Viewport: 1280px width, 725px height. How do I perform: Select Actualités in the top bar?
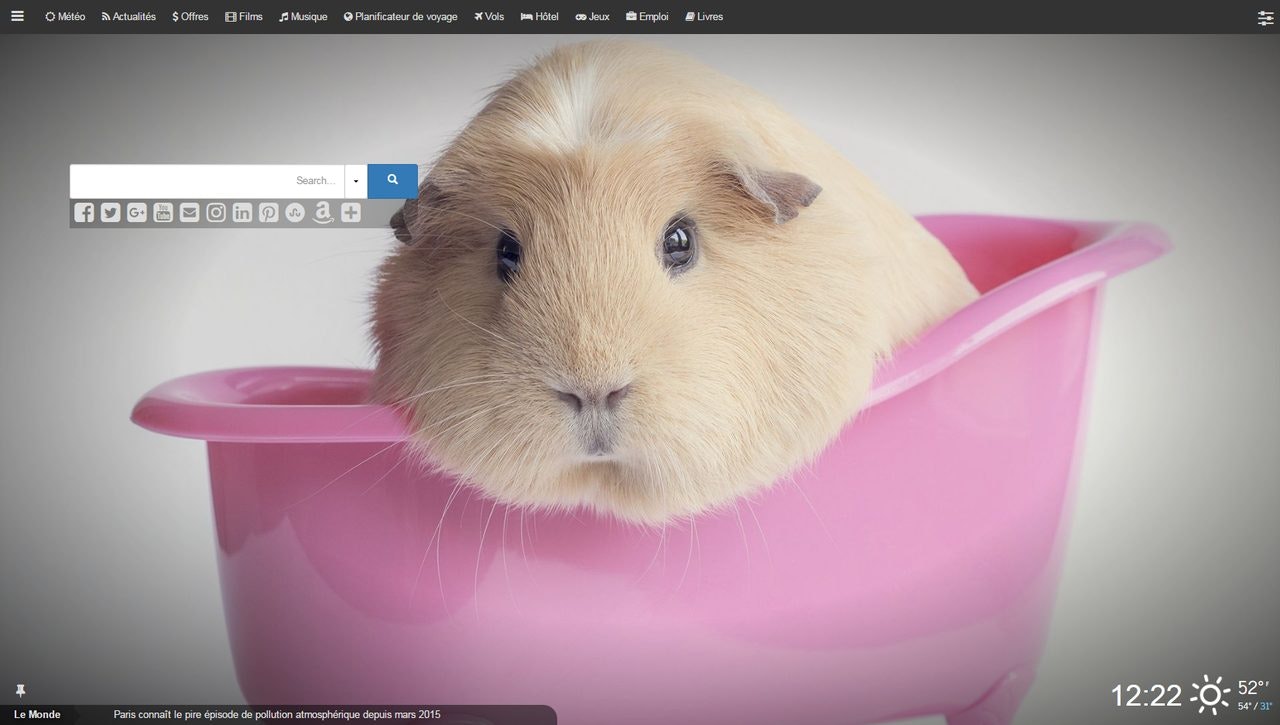(x=126, y=16)
